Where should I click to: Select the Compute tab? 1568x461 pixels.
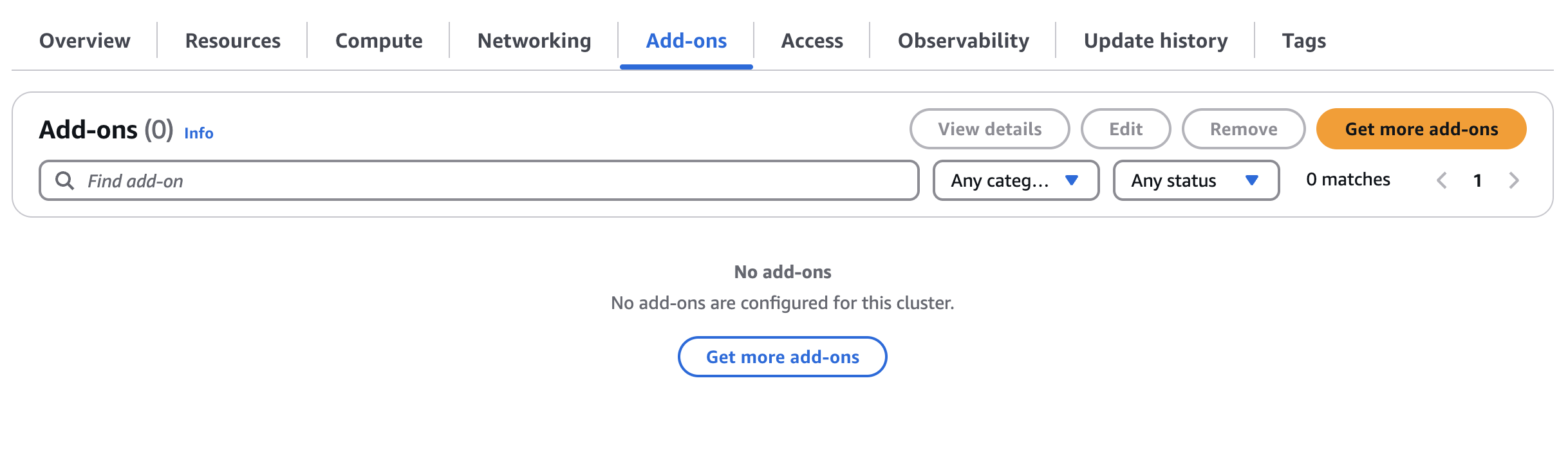coord(379,41)
